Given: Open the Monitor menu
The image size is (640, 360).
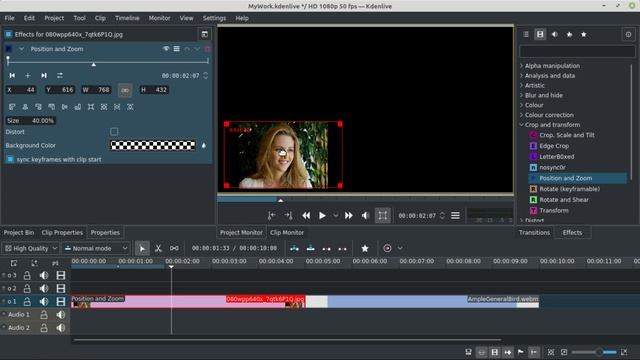Looking at the screenshot, I should 159,18.
